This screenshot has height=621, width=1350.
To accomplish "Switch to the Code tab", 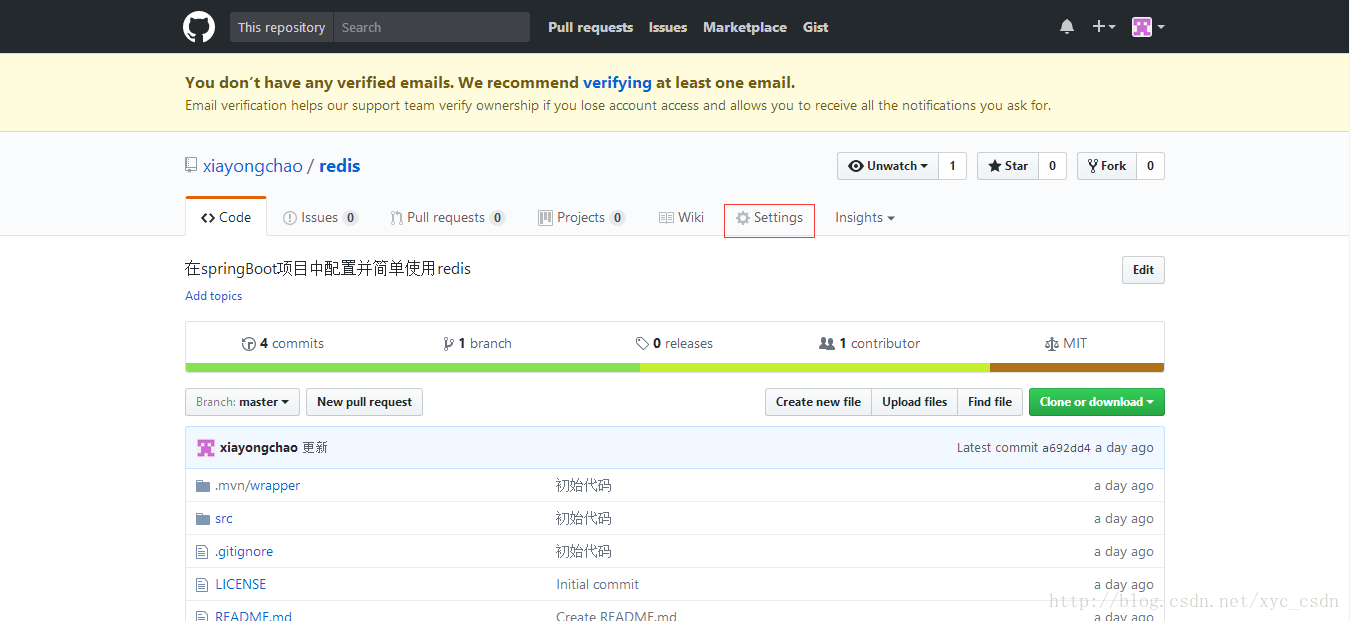I will click(x=226, y=217).
